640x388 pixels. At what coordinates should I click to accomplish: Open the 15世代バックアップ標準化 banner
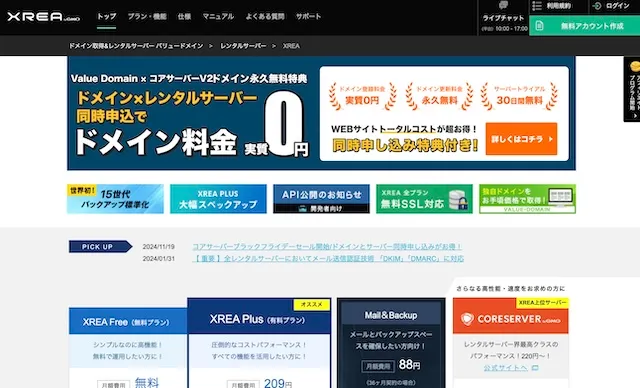point(115,199)
